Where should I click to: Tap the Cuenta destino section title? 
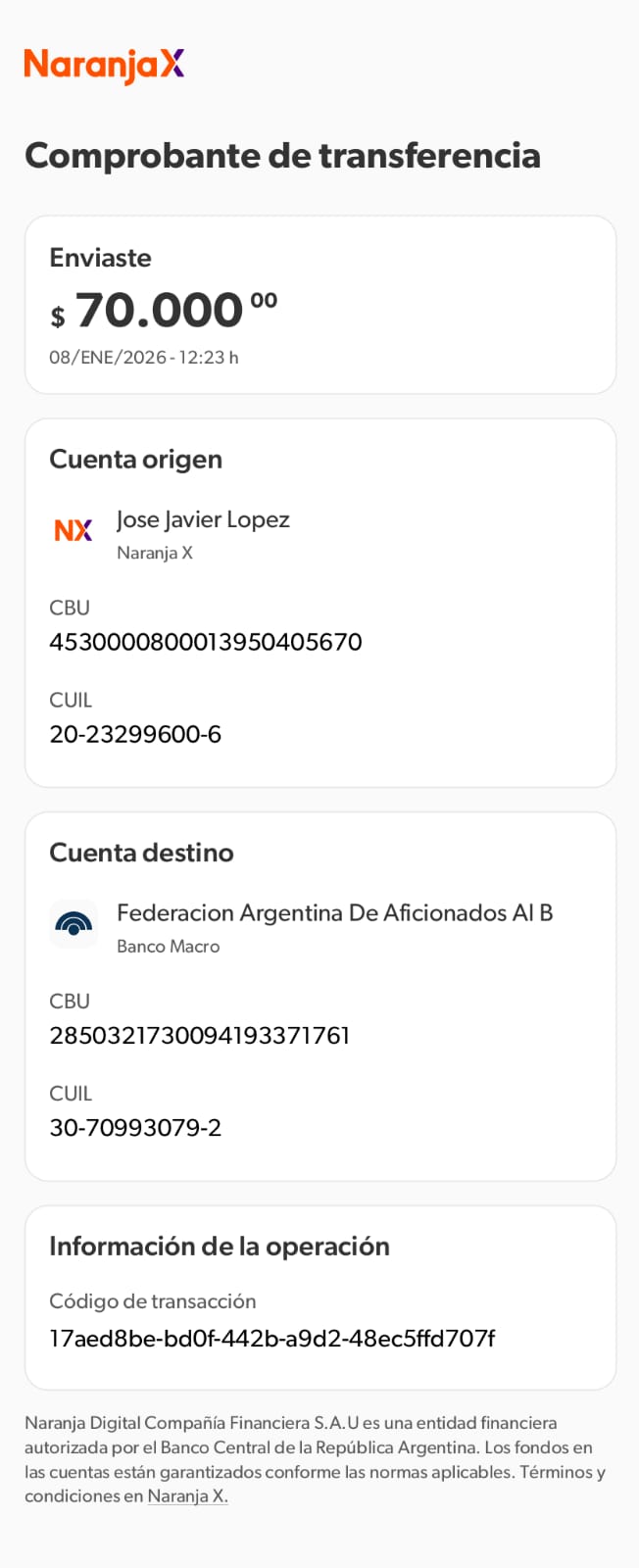[x=141, y=853]
